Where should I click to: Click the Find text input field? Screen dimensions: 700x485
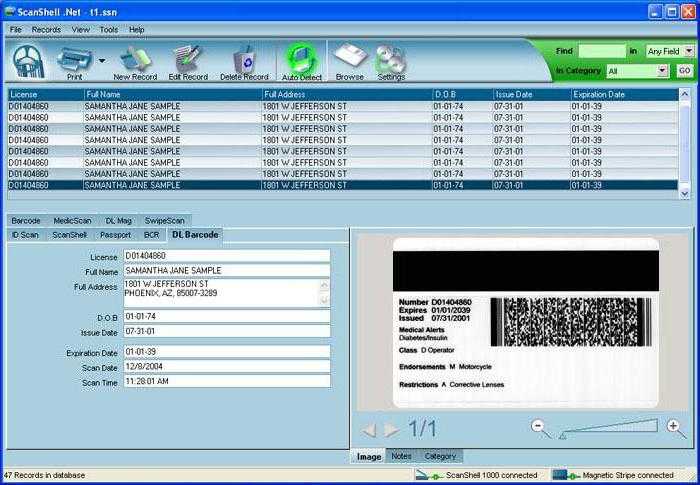[602, 51]
